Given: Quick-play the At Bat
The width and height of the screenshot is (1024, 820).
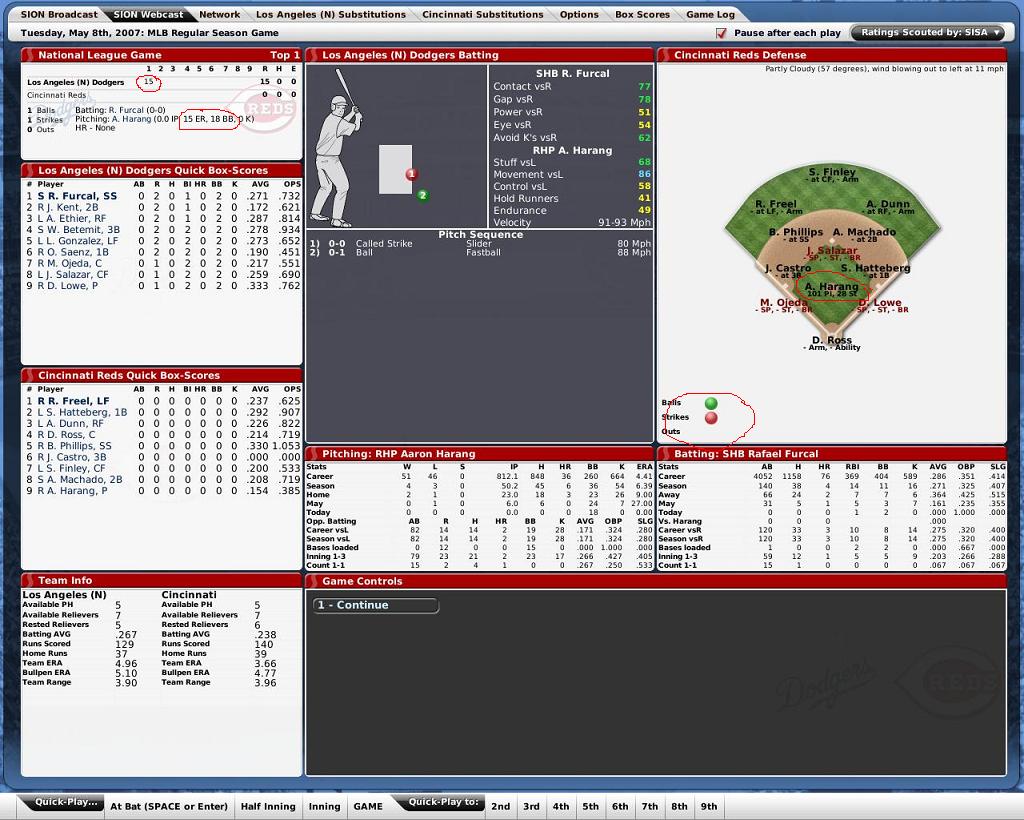Looking at the screenshot, I should tap(169, 806).
